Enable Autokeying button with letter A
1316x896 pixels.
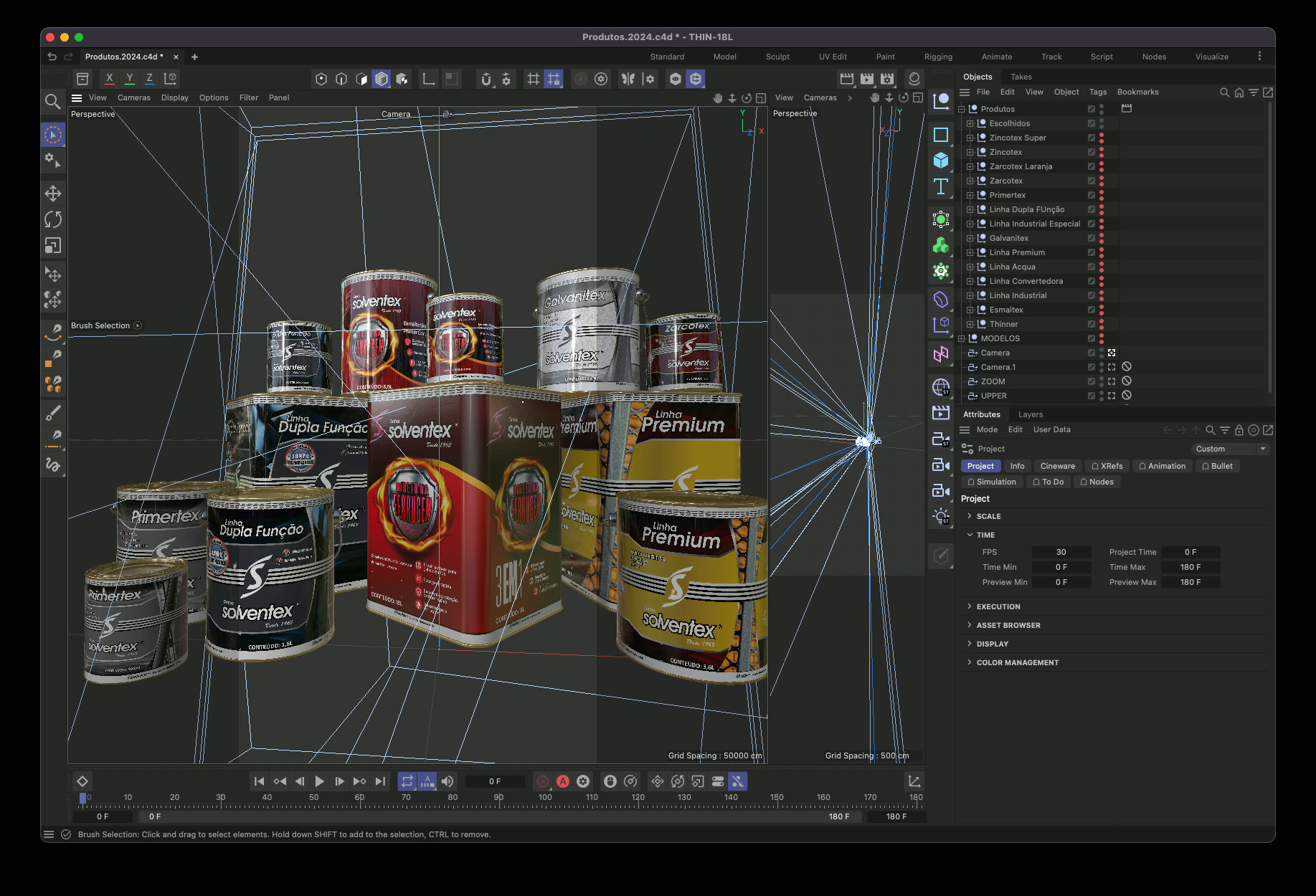[x=563, y=781]
